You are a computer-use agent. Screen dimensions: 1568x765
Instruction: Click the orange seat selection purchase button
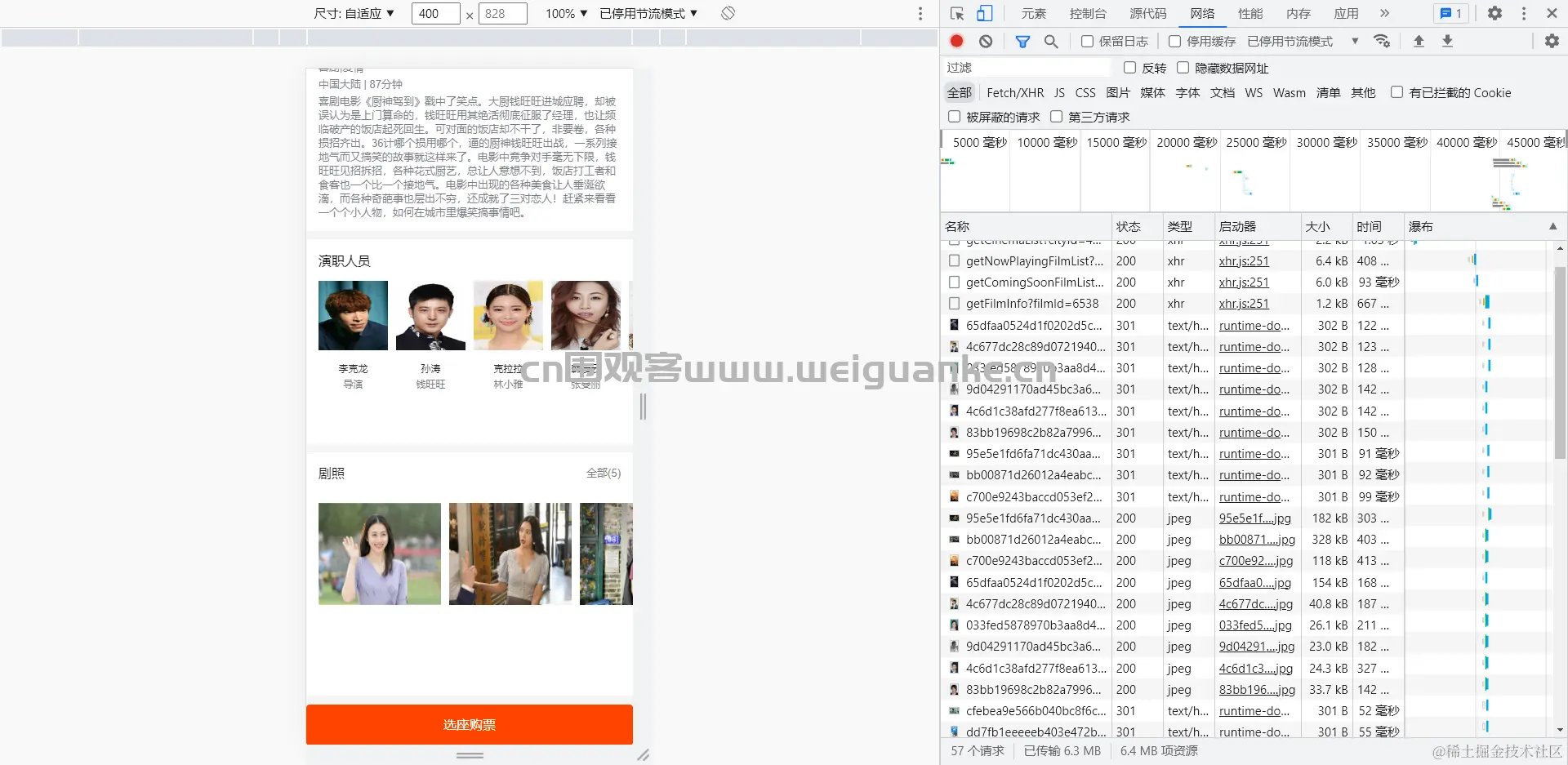click(470, 724)
